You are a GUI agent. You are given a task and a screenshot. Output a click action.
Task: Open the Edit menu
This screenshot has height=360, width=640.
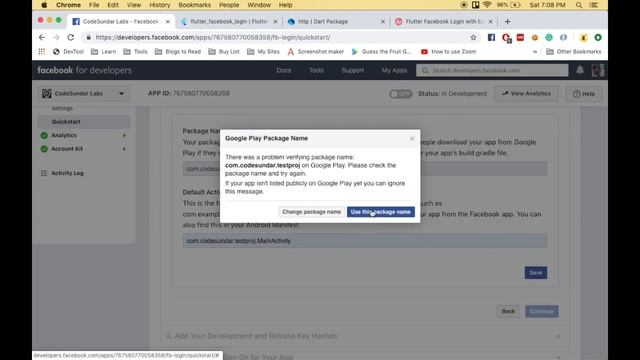113,5
